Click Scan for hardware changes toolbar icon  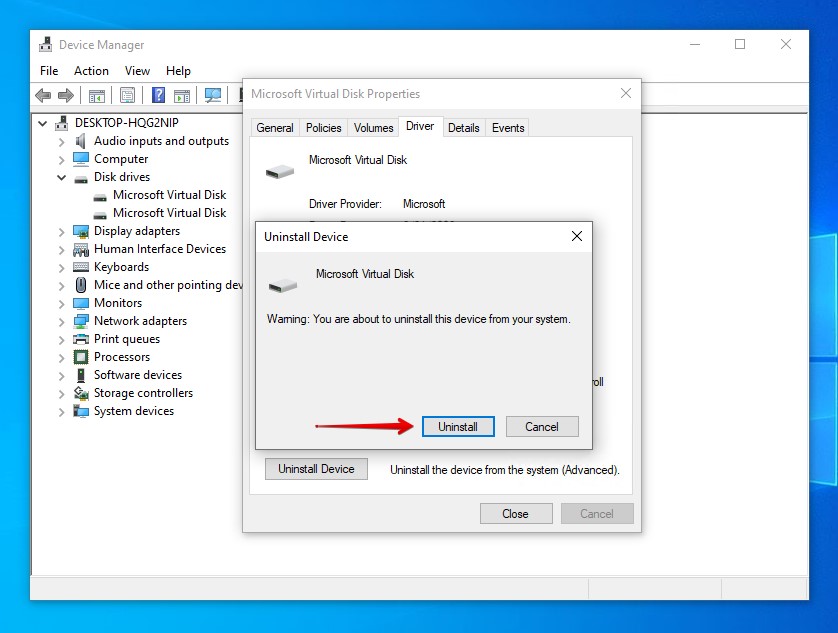tap(213, 96)
